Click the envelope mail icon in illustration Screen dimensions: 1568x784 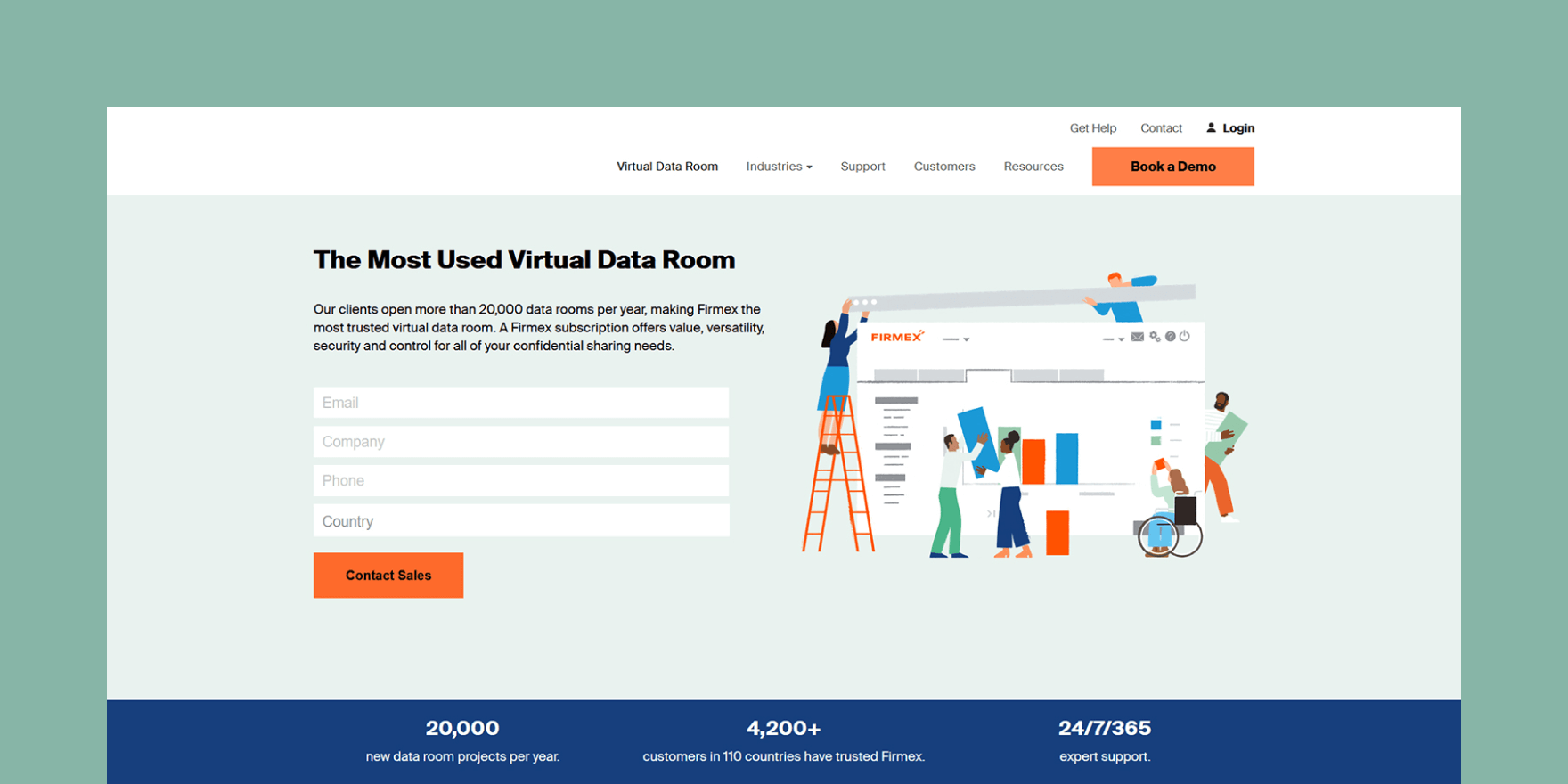point(1137,337)
